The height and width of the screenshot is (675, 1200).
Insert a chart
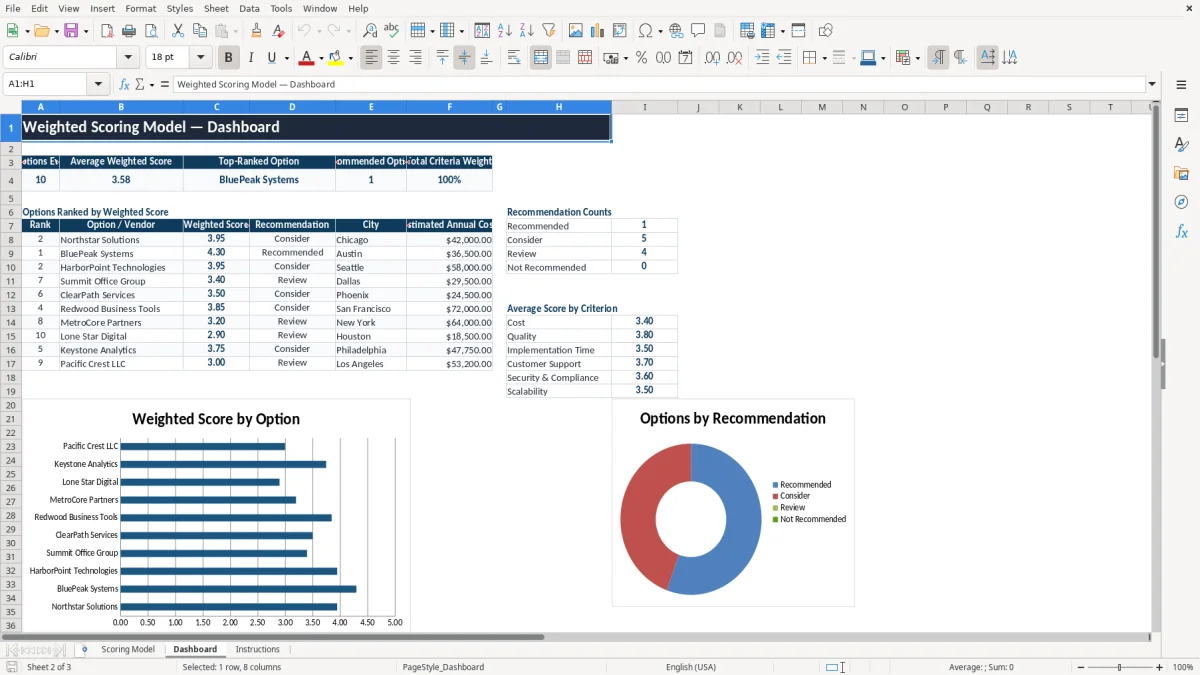tap(598, 31)
